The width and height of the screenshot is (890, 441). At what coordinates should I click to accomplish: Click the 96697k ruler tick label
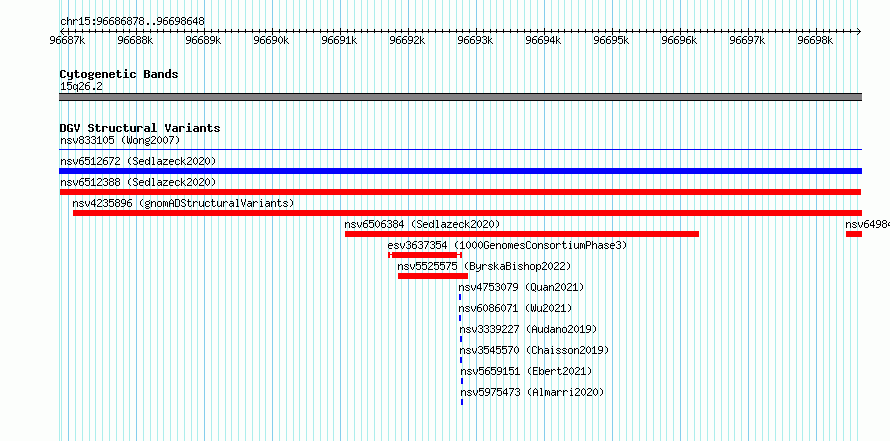[748, 40]
